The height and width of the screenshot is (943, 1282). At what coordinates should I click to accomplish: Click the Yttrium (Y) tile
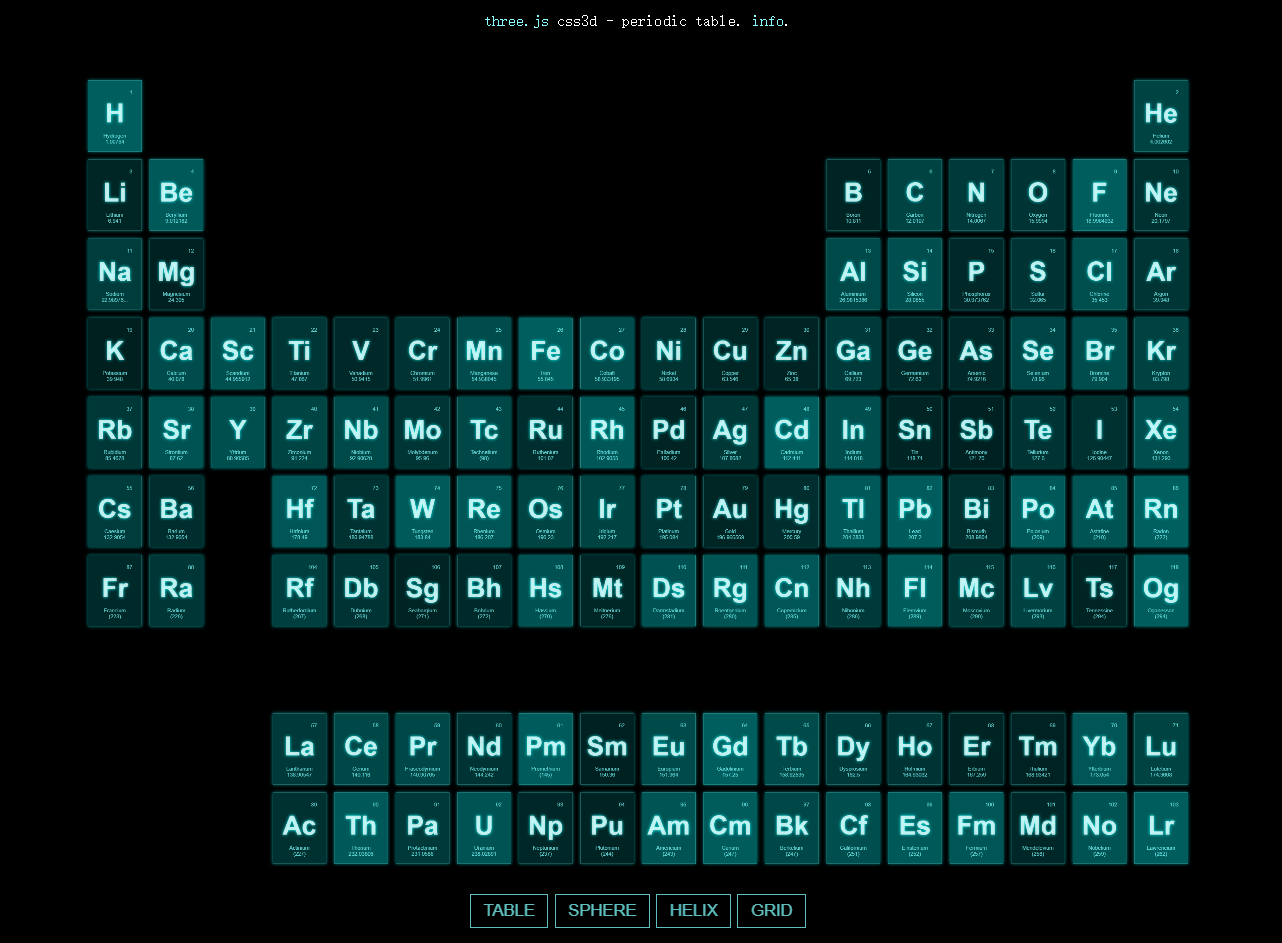coord(238,432)
